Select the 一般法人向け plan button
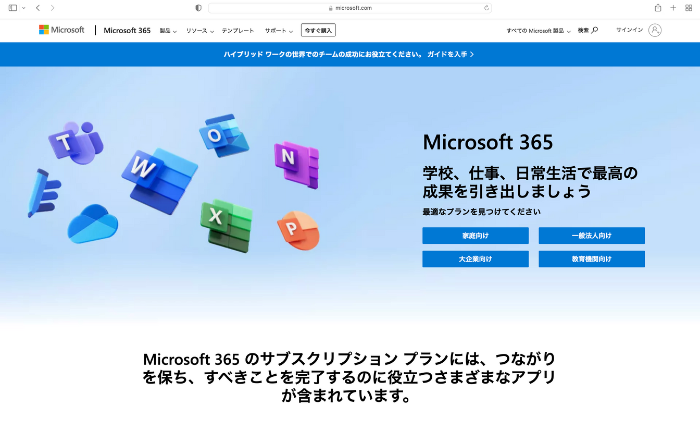The height and width of the screenshot is (432, 700). pyautogui.click(x=592, y=236)
